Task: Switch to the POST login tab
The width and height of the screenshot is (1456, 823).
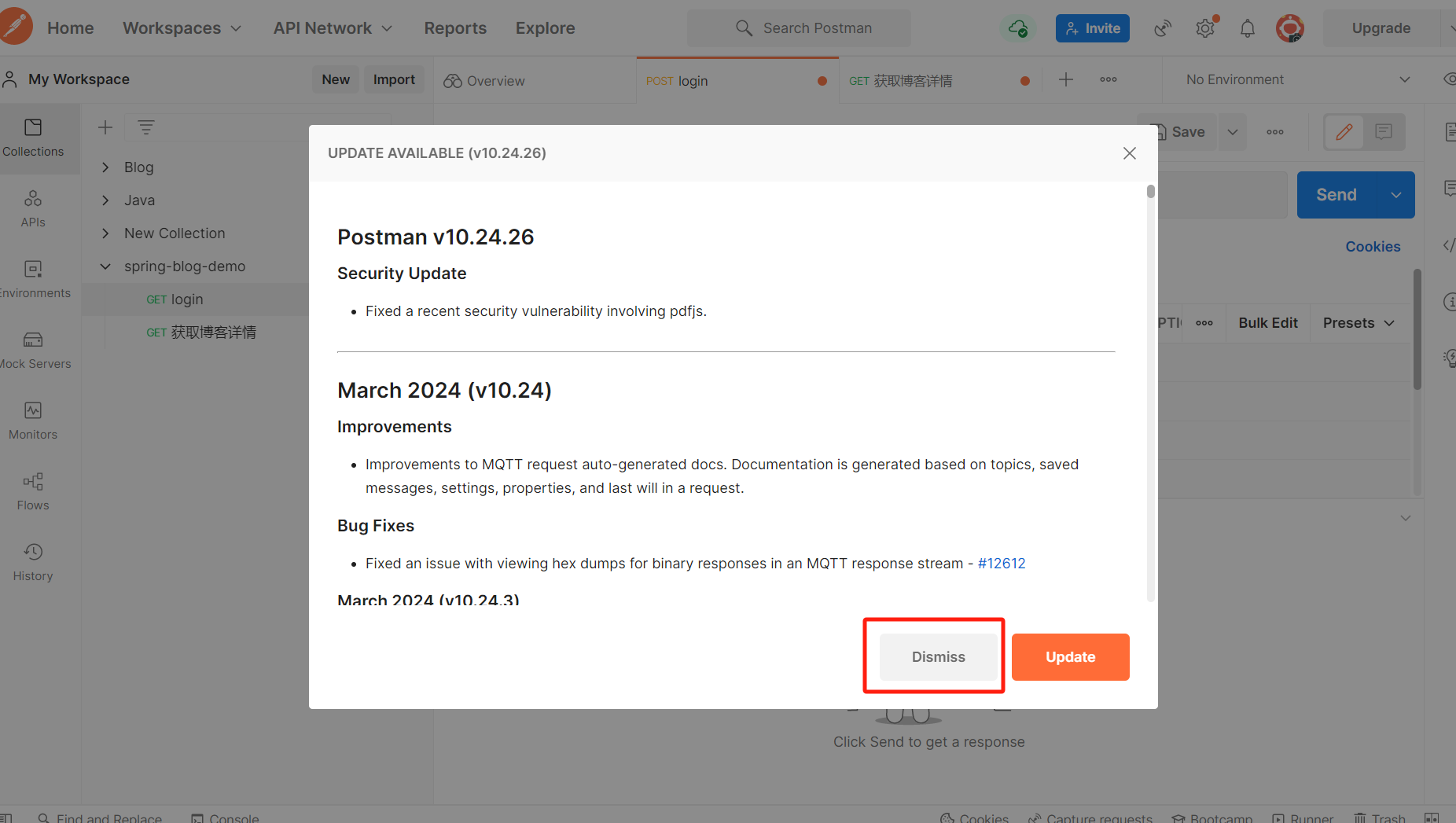Action: click(x=737, y=80)
